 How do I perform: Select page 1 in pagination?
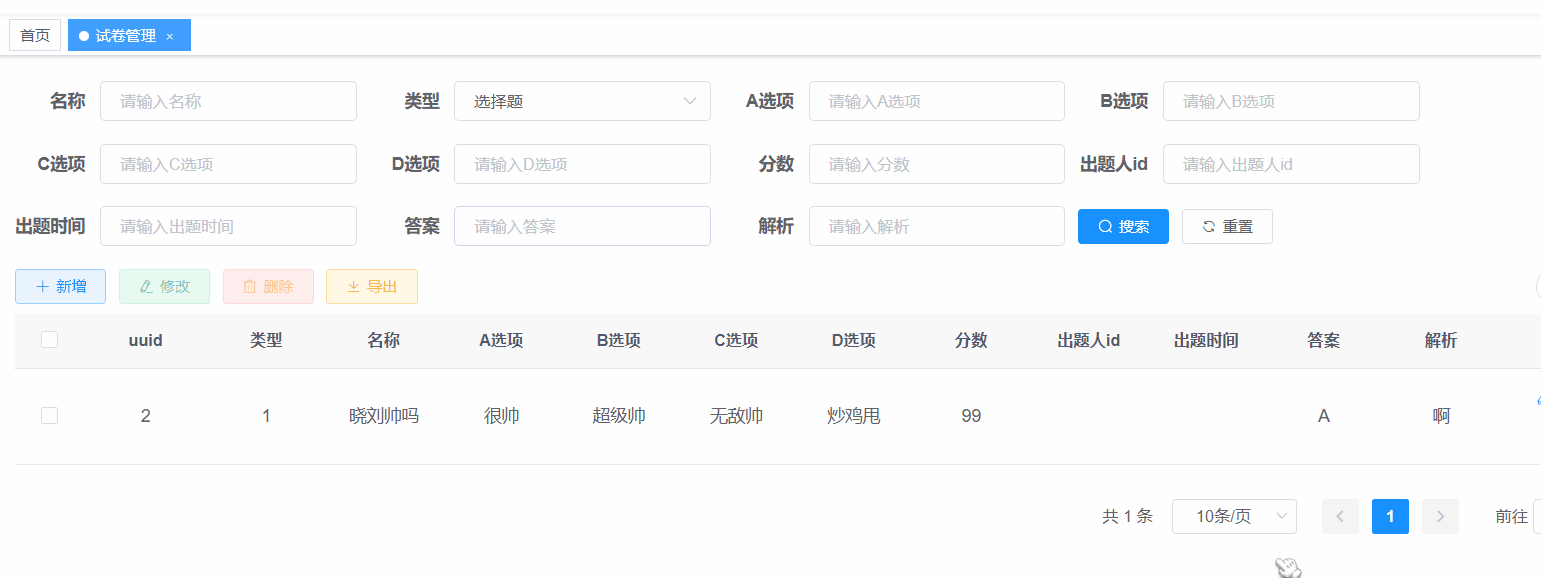[x=1390, y=516]
